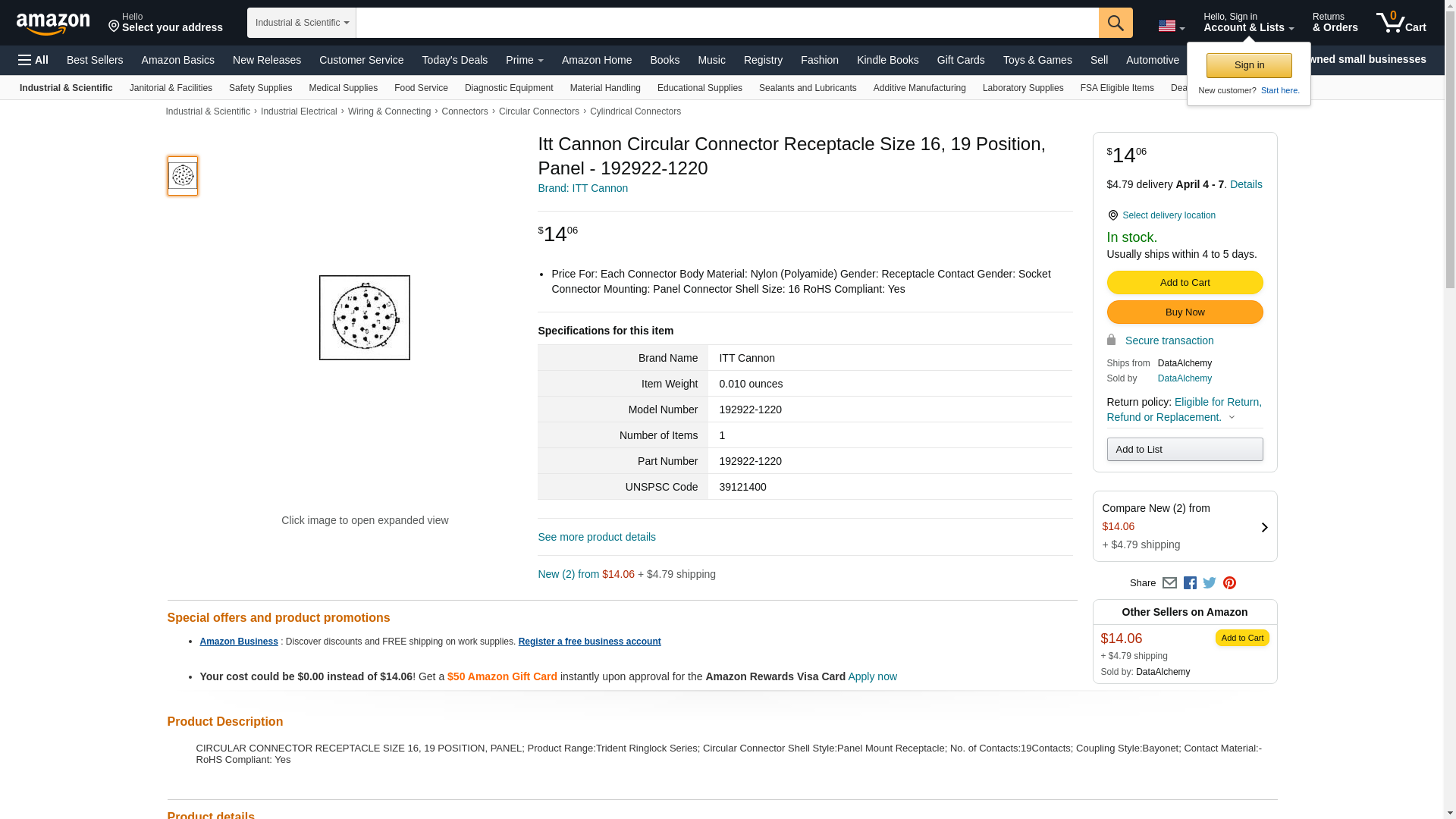Screen dimensions: 1456x819
Task: Open Compare New offers chevron
Action: pos(1264,527)
